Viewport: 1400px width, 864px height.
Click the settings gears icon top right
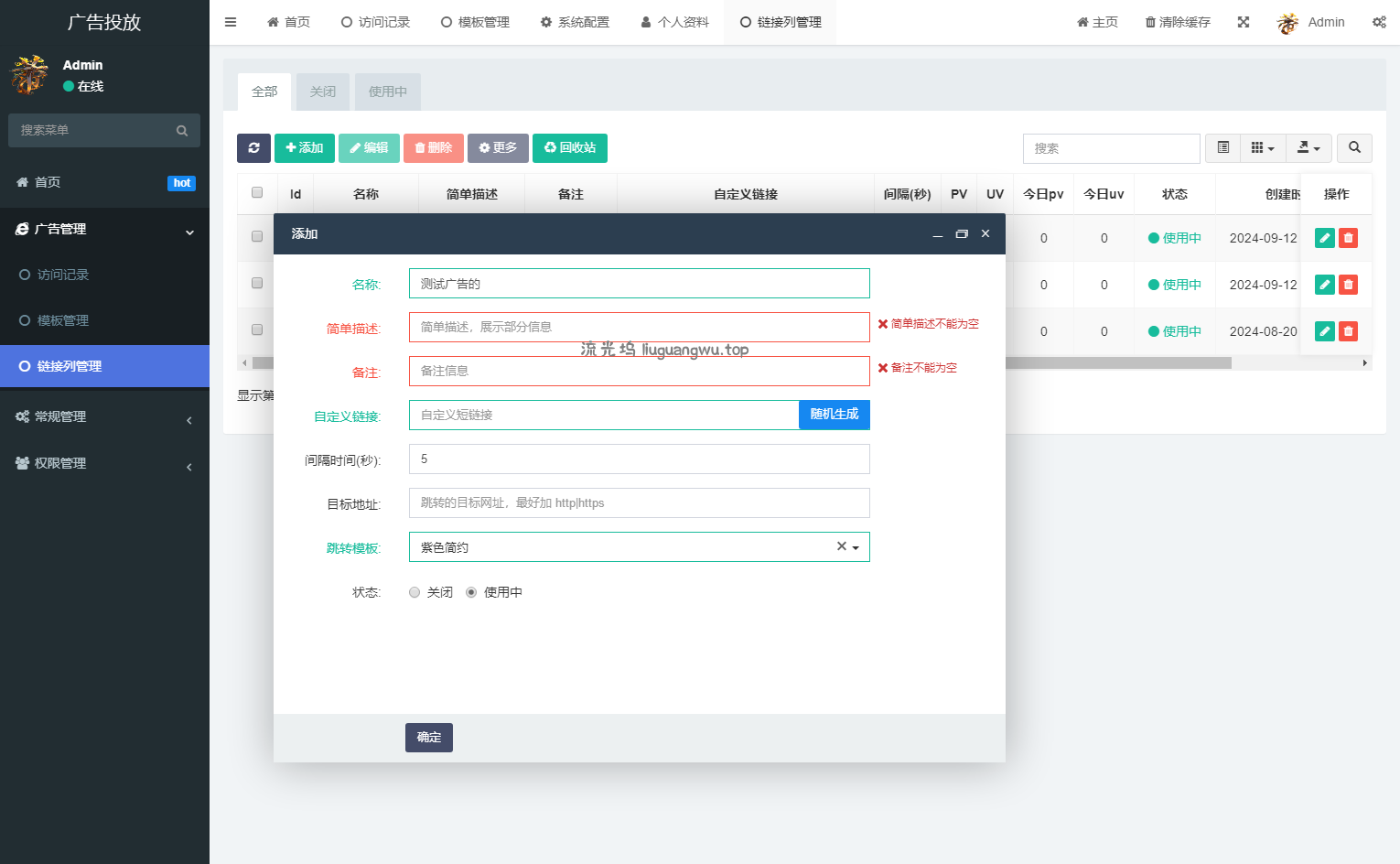(1379, 22)
